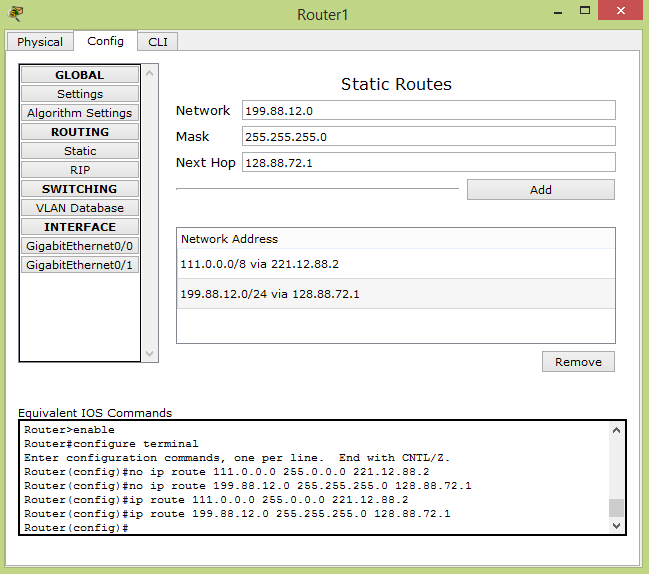Click IOS commands scroll down arrow
The image size is (649, 574).
point(616,526)
